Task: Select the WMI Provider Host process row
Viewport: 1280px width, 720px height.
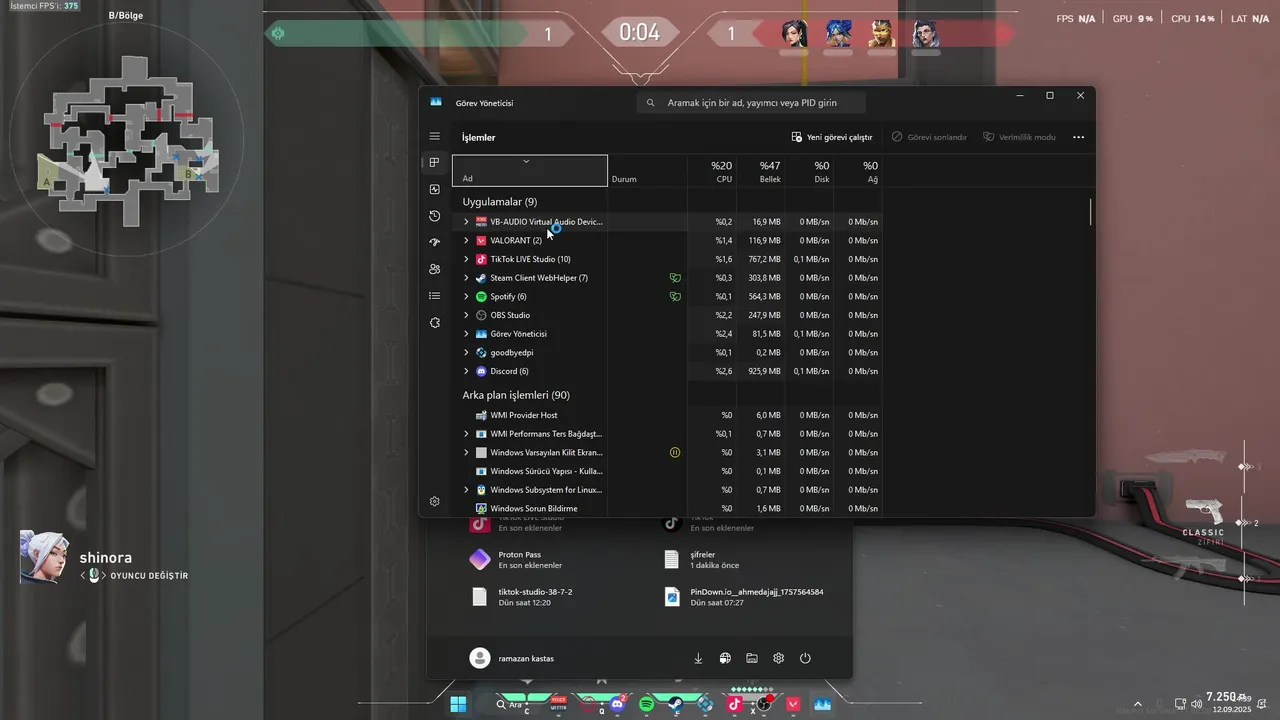Action: [x=667, y=415]
